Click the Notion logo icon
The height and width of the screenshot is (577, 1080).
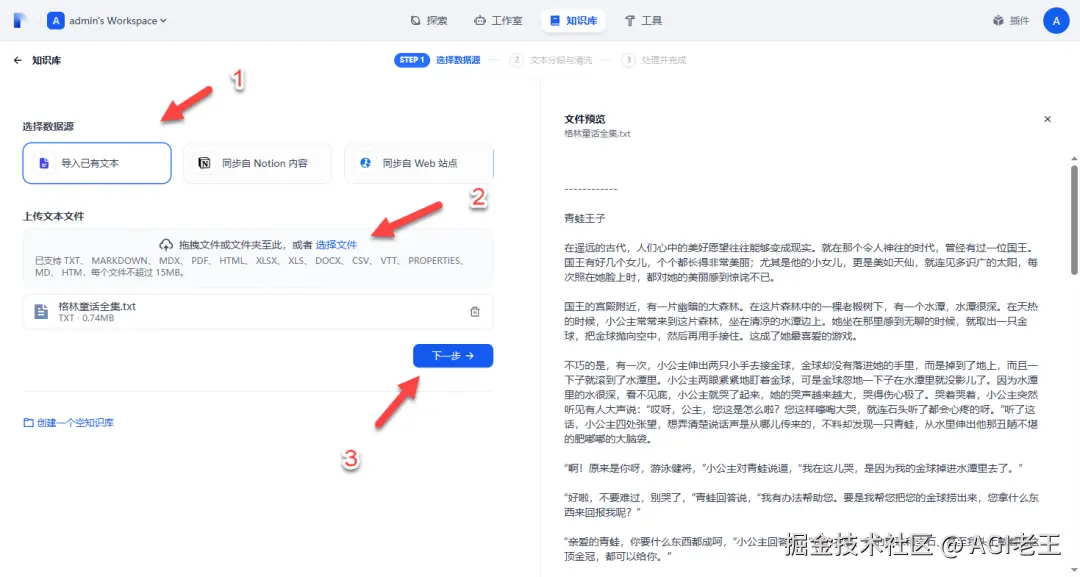click(x=204, y=163)
